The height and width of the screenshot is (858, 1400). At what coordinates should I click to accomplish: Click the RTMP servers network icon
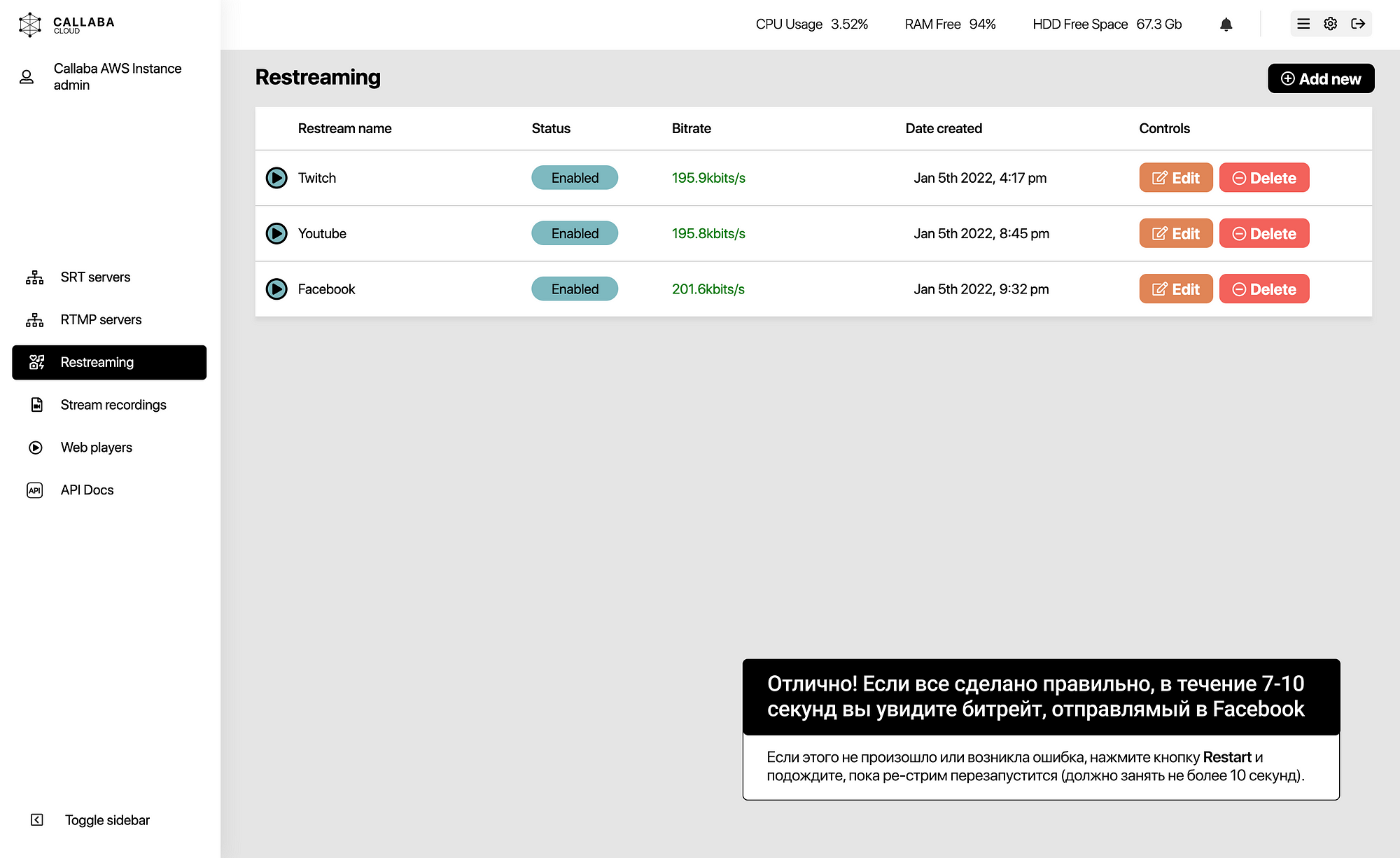[x=35, y=320]
